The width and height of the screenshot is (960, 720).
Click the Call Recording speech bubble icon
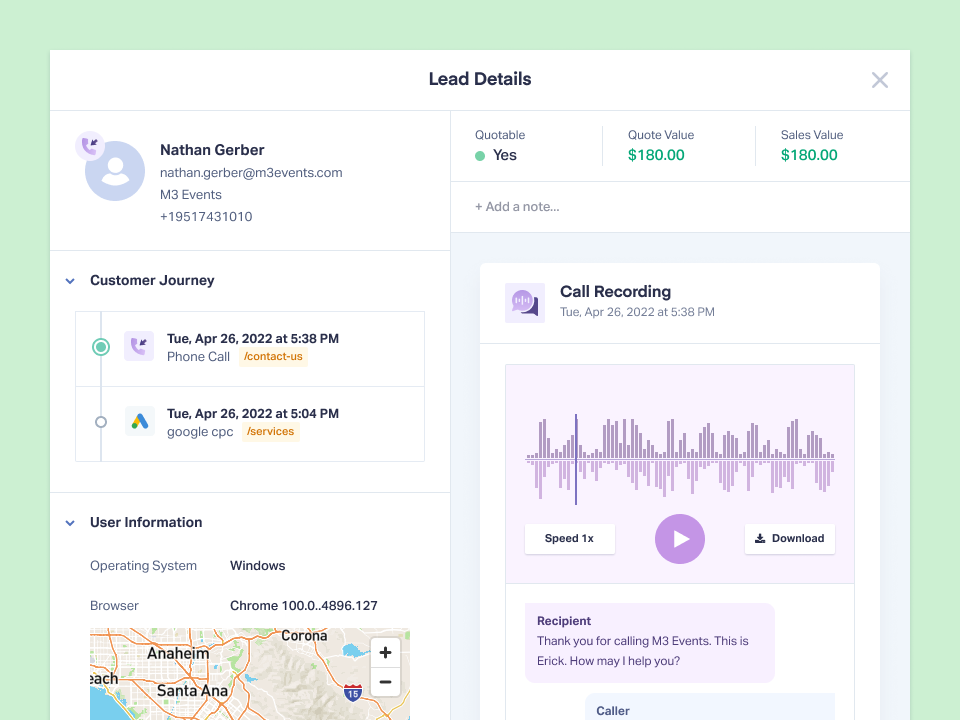[524, 302]
